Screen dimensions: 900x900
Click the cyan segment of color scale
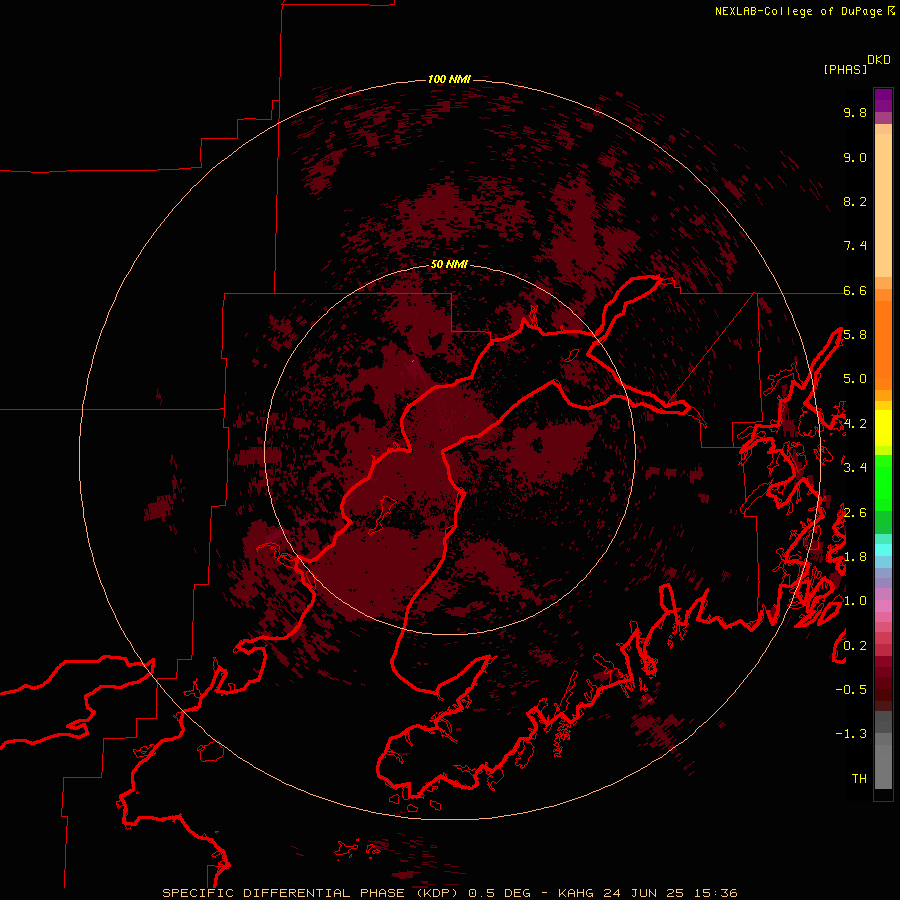883,550
